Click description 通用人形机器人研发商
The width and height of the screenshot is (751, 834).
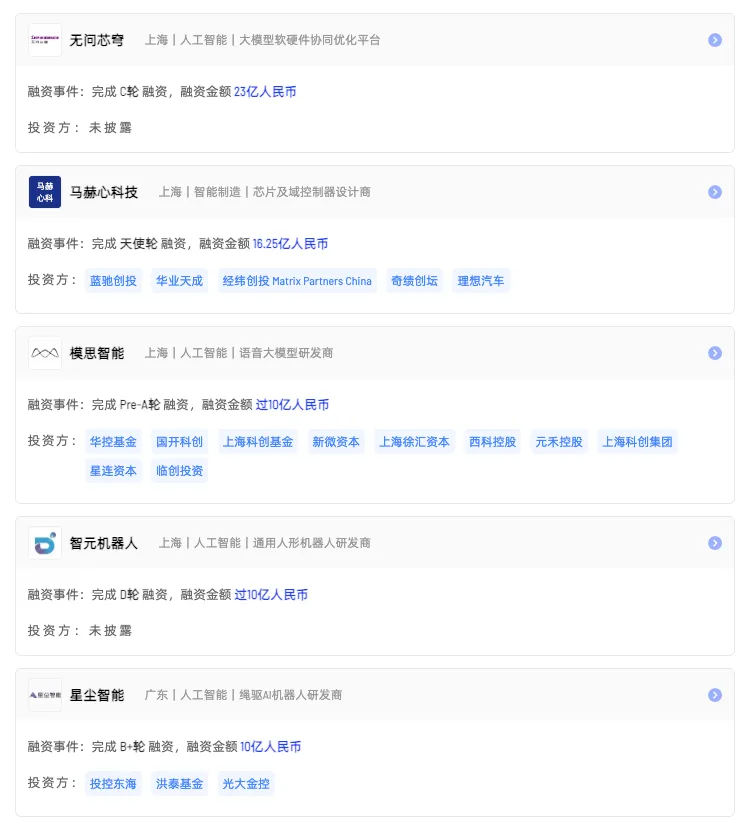tap(312, 543)
